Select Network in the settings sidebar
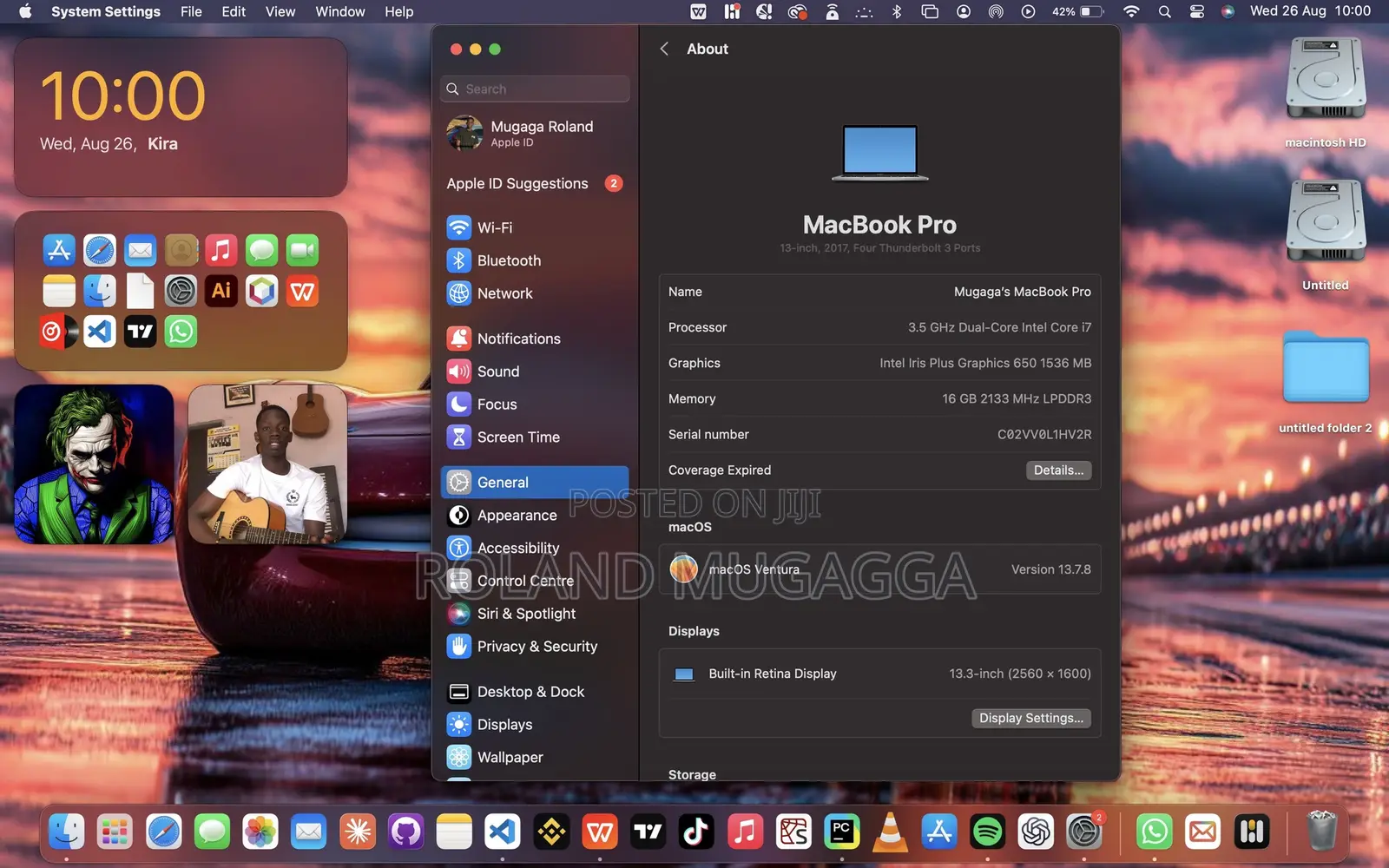The height and width of the screenshot is (868, 1389). tap(535, 293)
